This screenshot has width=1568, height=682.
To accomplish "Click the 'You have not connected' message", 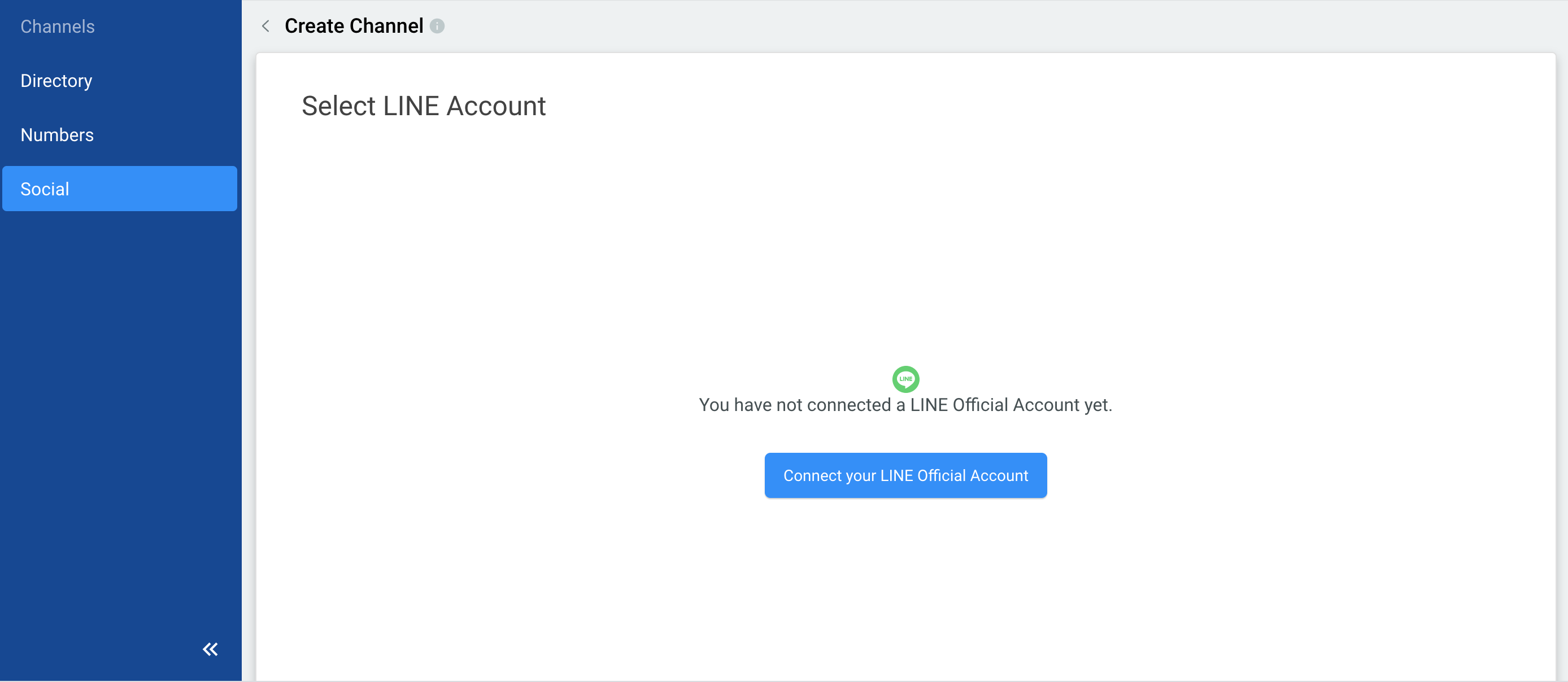I will coord(904,405).
